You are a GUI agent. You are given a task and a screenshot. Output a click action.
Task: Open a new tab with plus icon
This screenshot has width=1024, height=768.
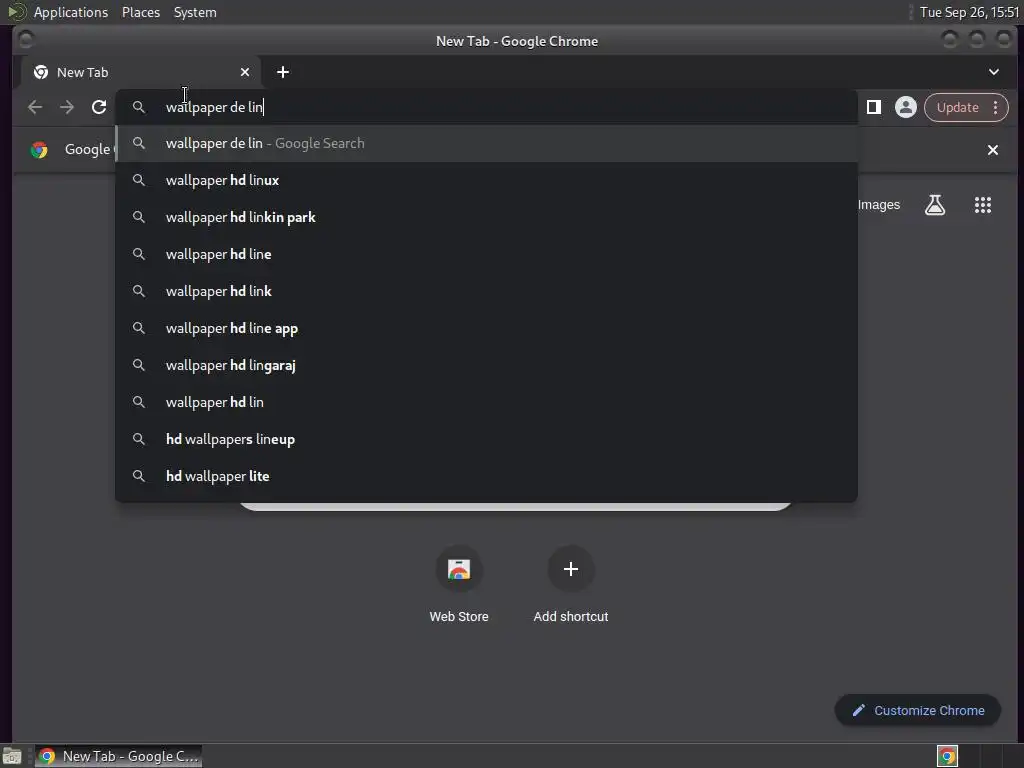283,72
